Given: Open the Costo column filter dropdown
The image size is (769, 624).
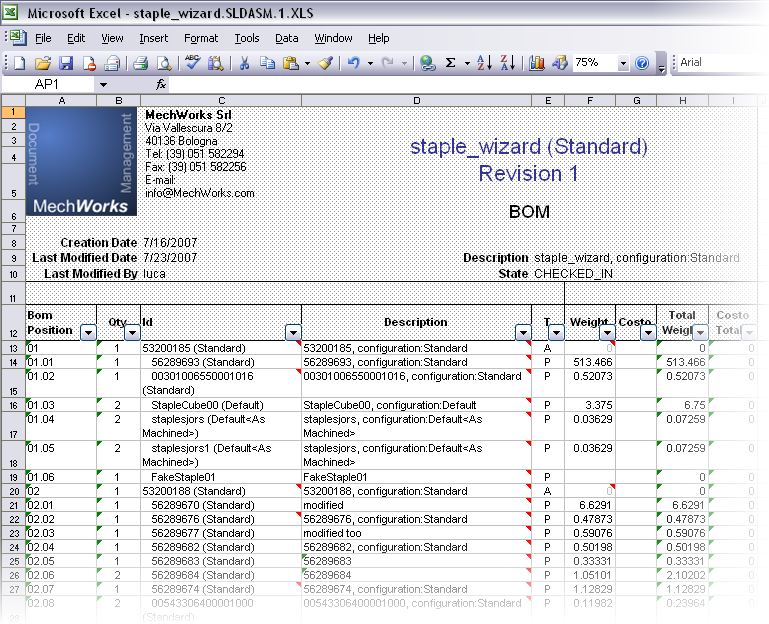Looking at the screenshot, I should tap(648, 333).
